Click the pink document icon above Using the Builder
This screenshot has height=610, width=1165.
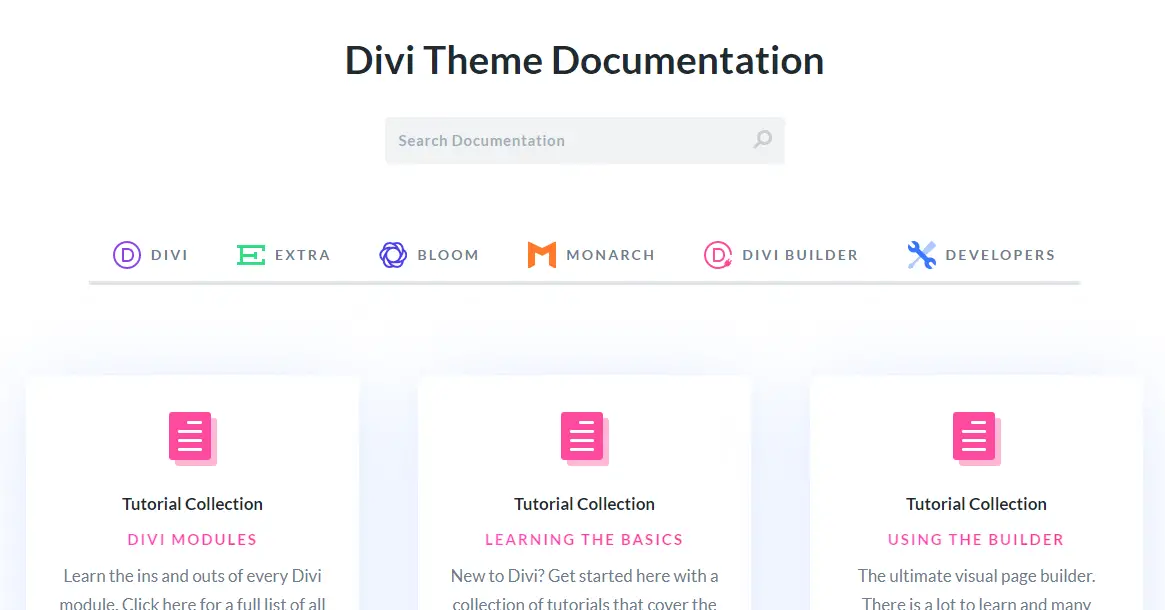977,438
